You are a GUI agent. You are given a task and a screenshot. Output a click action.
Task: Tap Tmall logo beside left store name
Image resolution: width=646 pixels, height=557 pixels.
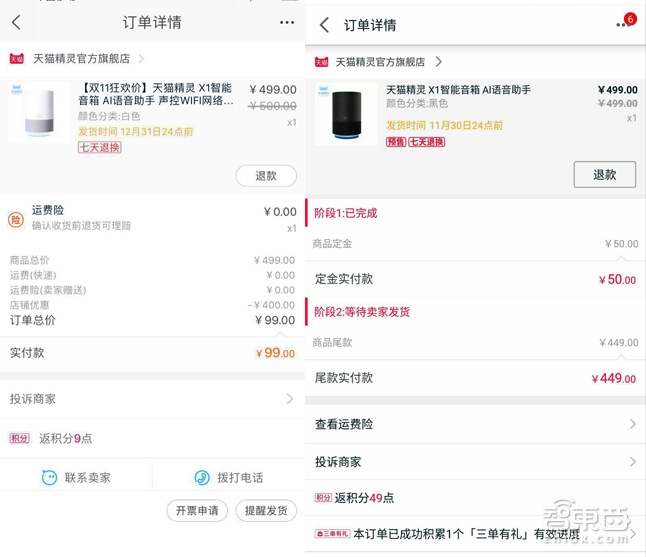coord(17,59)
